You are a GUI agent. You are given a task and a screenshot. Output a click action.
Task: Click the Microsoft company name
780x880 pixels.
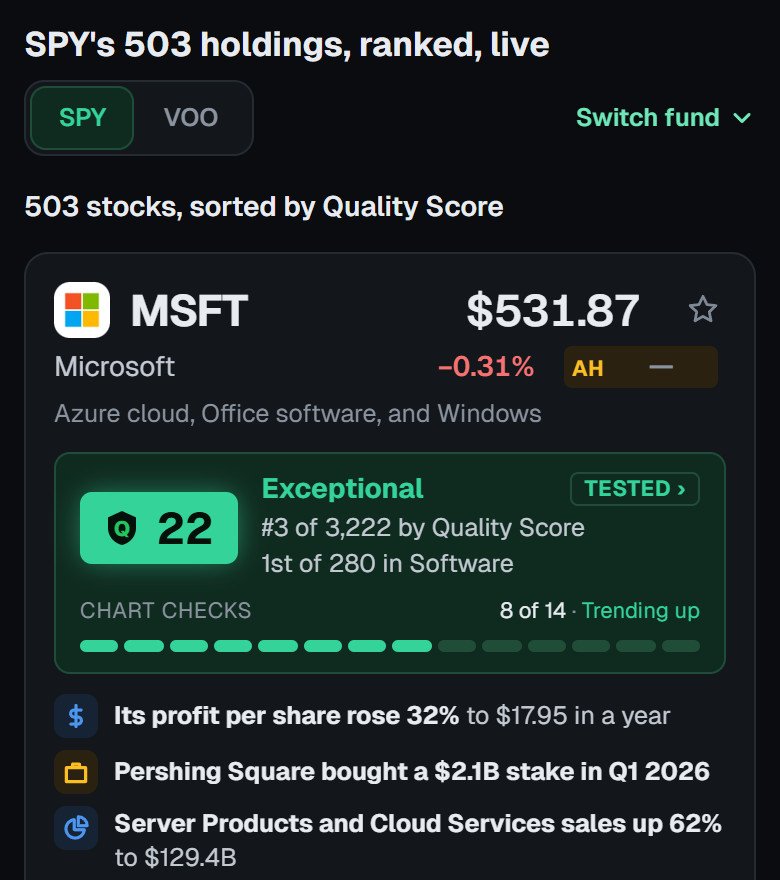(x=114, y=366)
